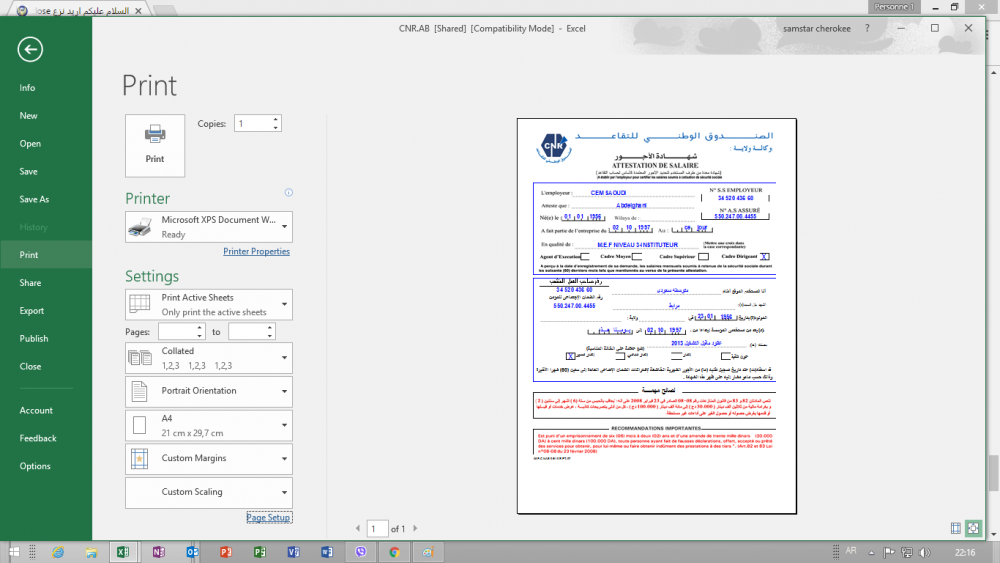Click the Zoom to Page icon
The height and width of the screenshot is (563, 1000).
pos(973,528)
